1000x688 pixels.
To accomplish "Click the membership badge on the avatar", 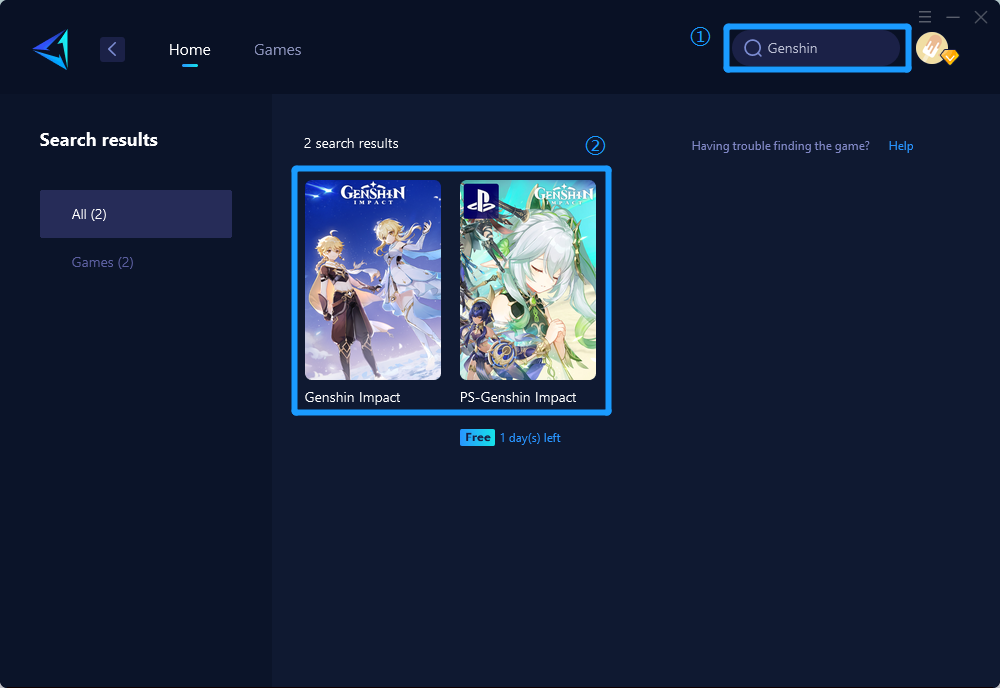I will [x=950, y=57].
